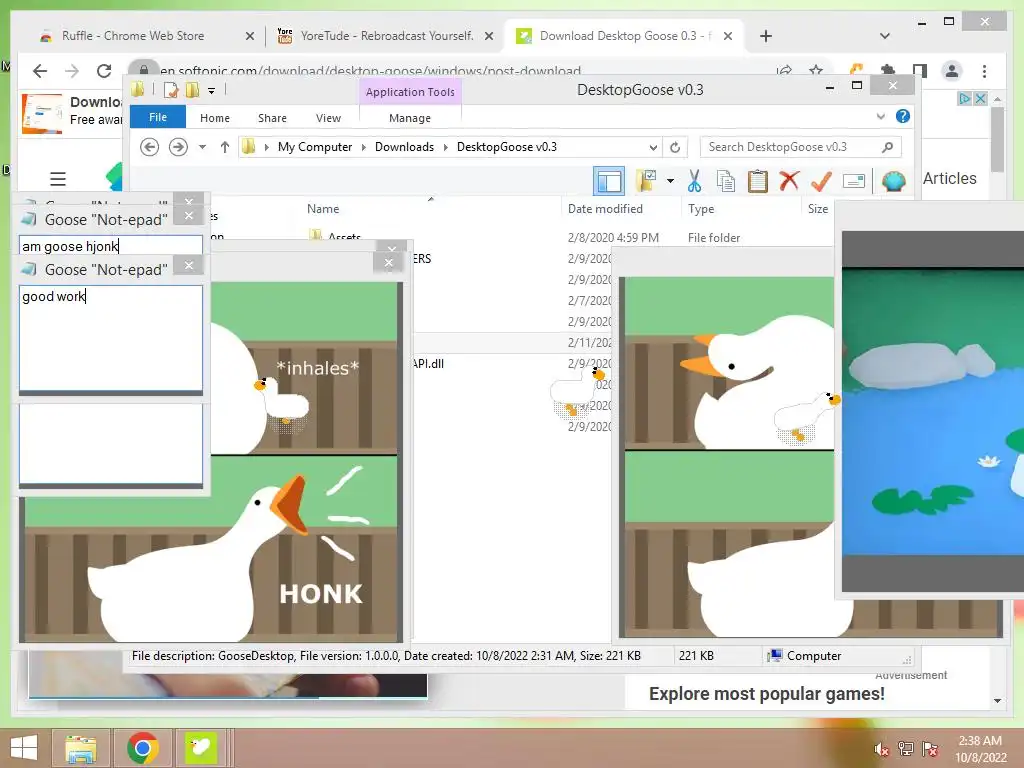This screenshot has width=1024, height=768.
Task: Click the red X Delete icon
Action: tap(789, 181)
